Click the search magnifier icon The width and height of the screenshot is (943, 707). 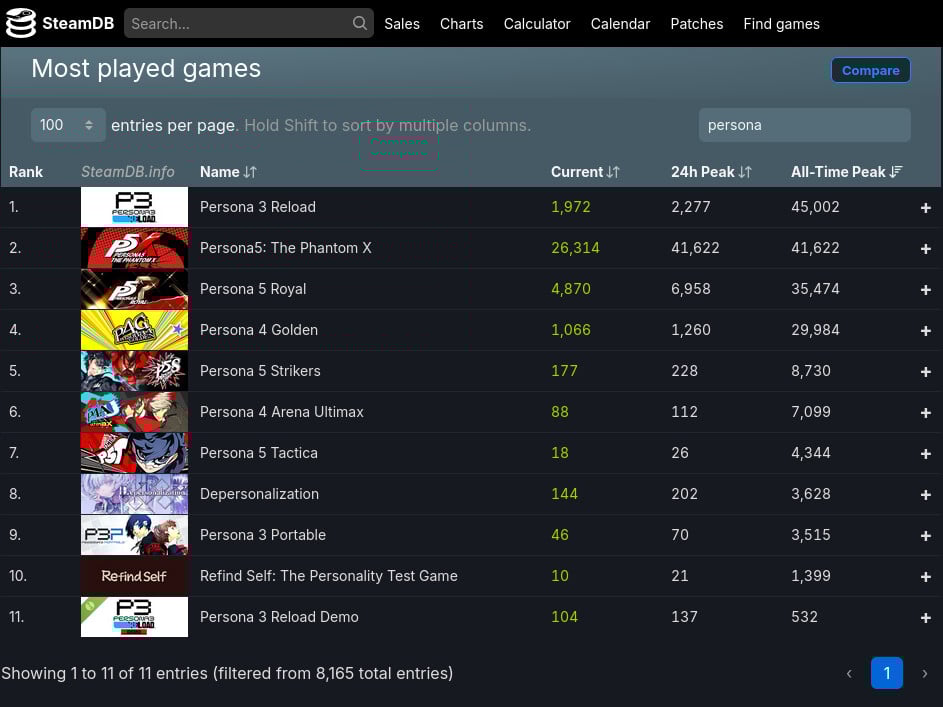360,23
